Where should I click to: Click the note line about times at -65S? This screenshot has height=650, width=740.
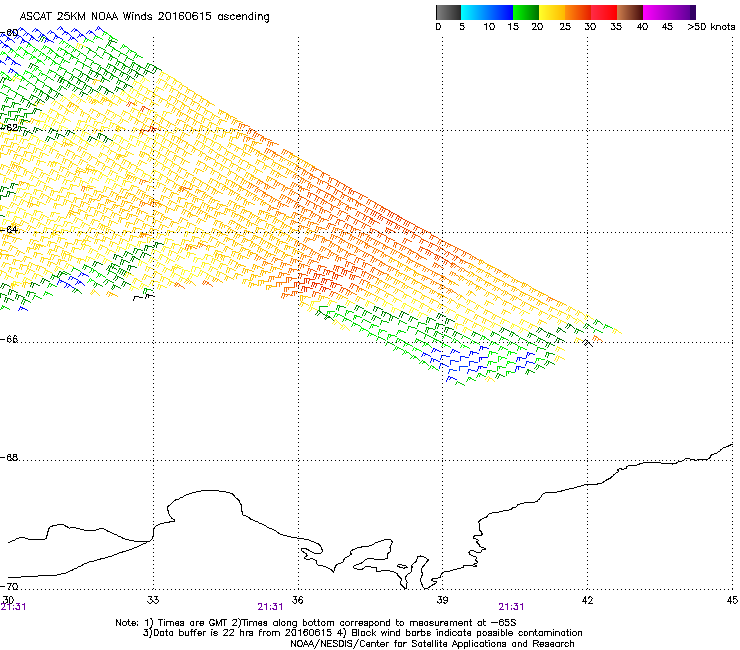[x=316, y=623]
